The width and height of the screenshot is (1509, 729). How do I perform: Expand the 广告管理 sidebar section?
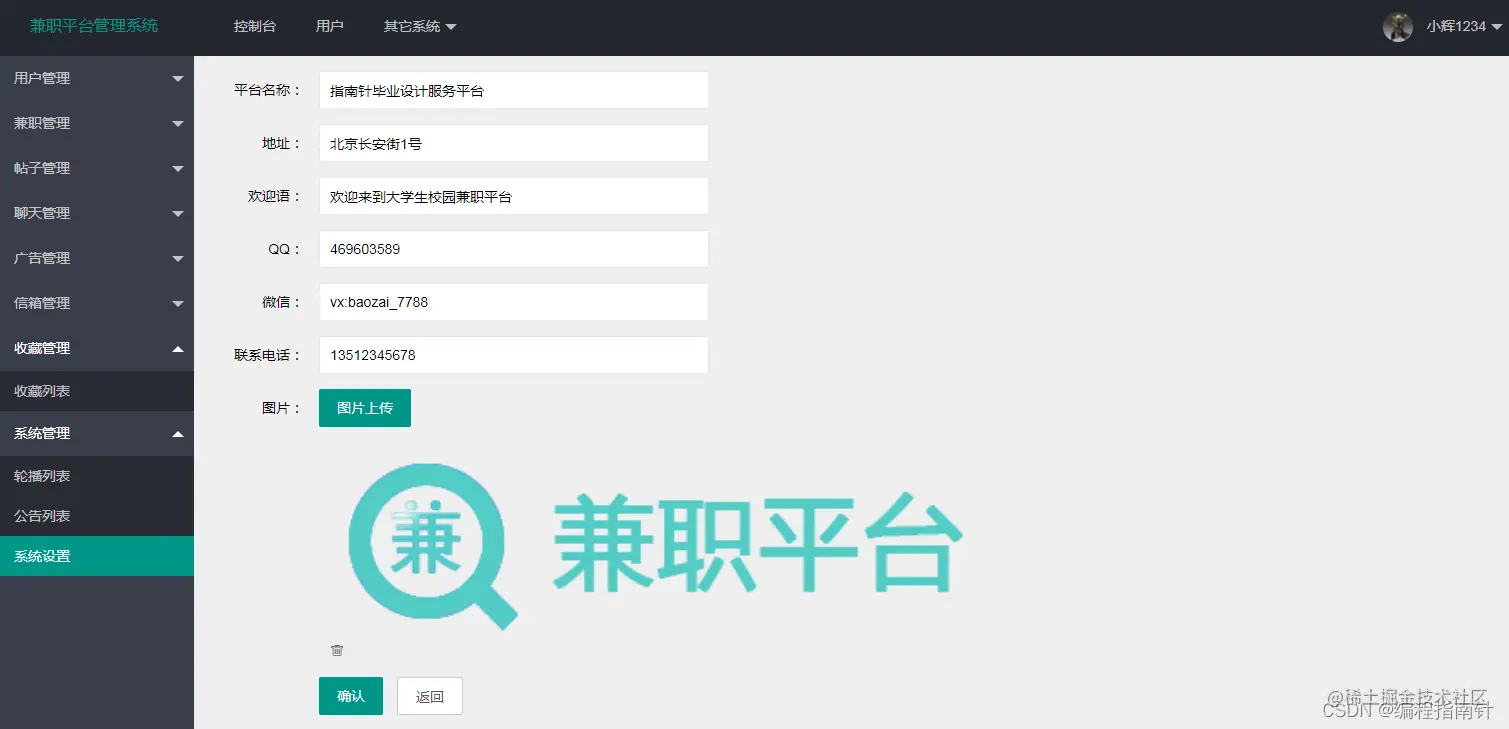coord(97,258)
